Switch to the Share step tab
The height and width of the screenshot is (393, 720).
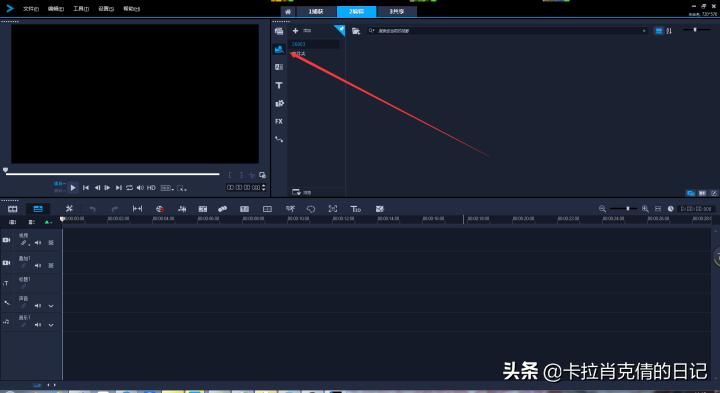pyautogui.click(x=397, y=11)
